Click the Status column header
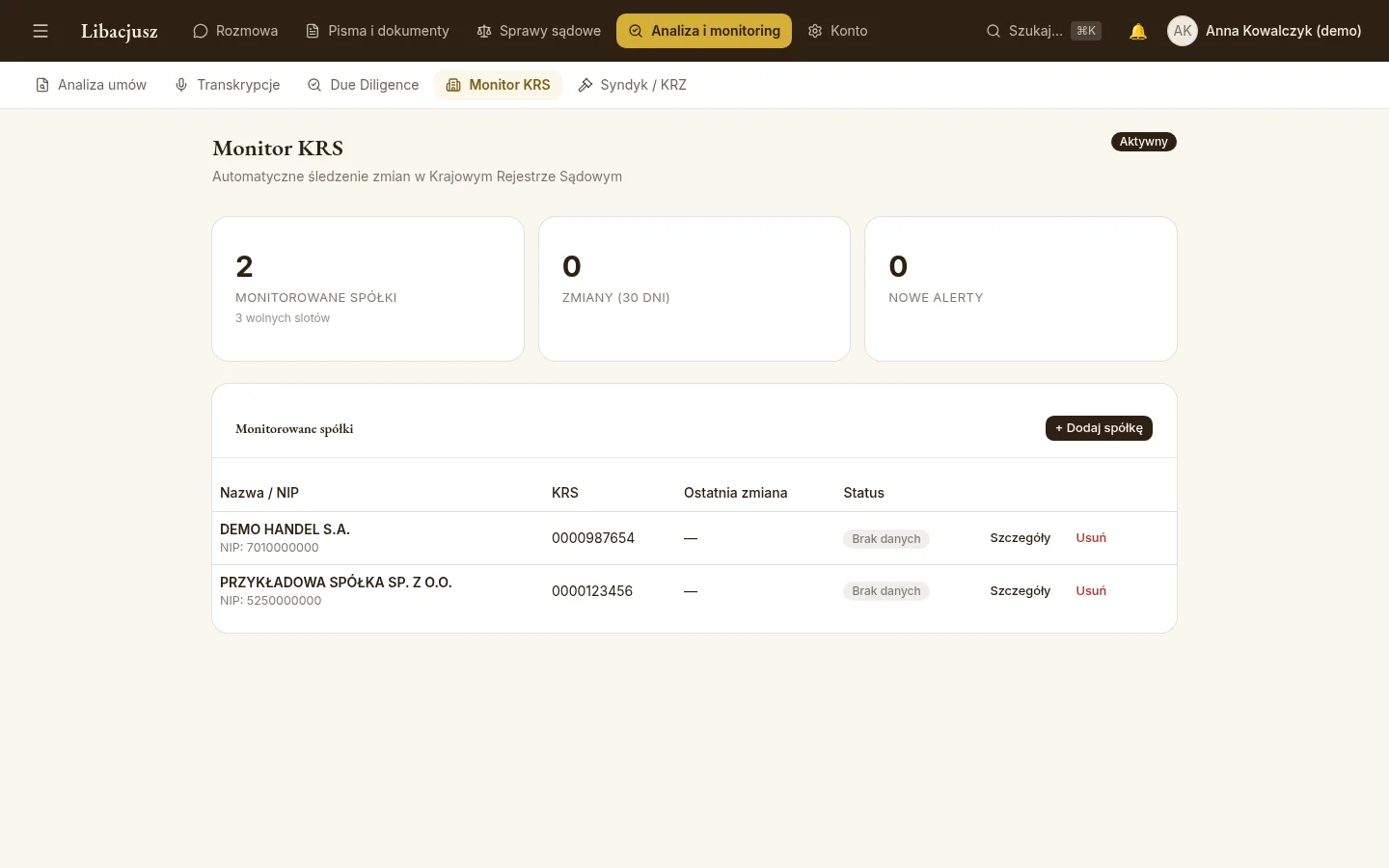Viewport: 1389px width, 868px height. tap(863, 493)
